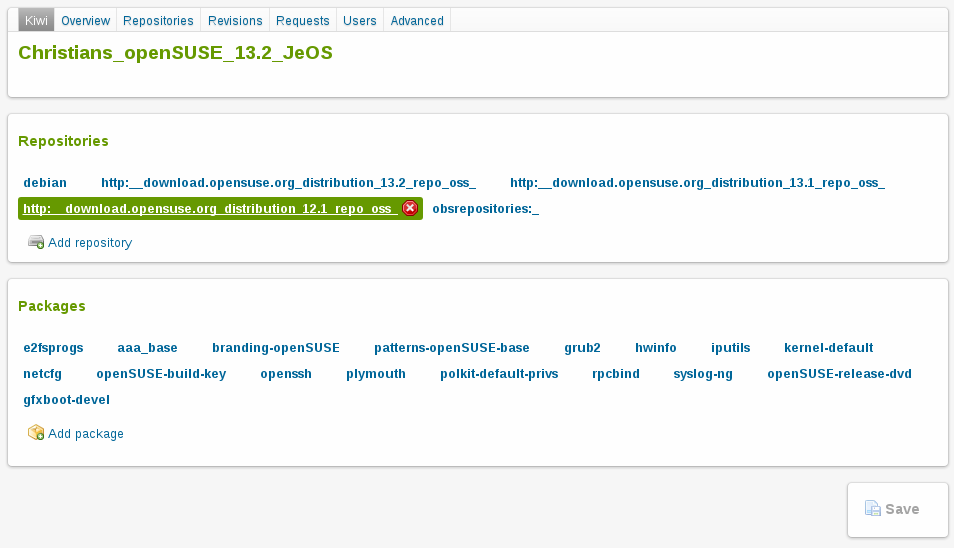Open the patterns-openSUSE-base package

coord(451,348)
